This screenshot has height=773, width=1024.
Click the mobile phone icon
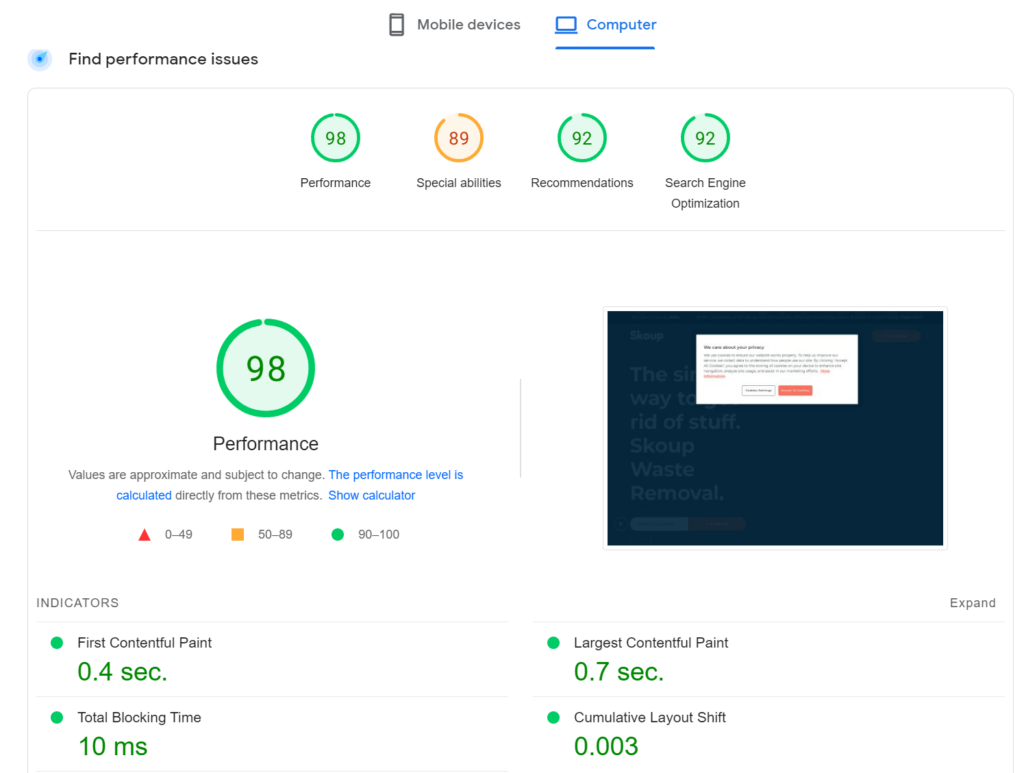[396, 25]
